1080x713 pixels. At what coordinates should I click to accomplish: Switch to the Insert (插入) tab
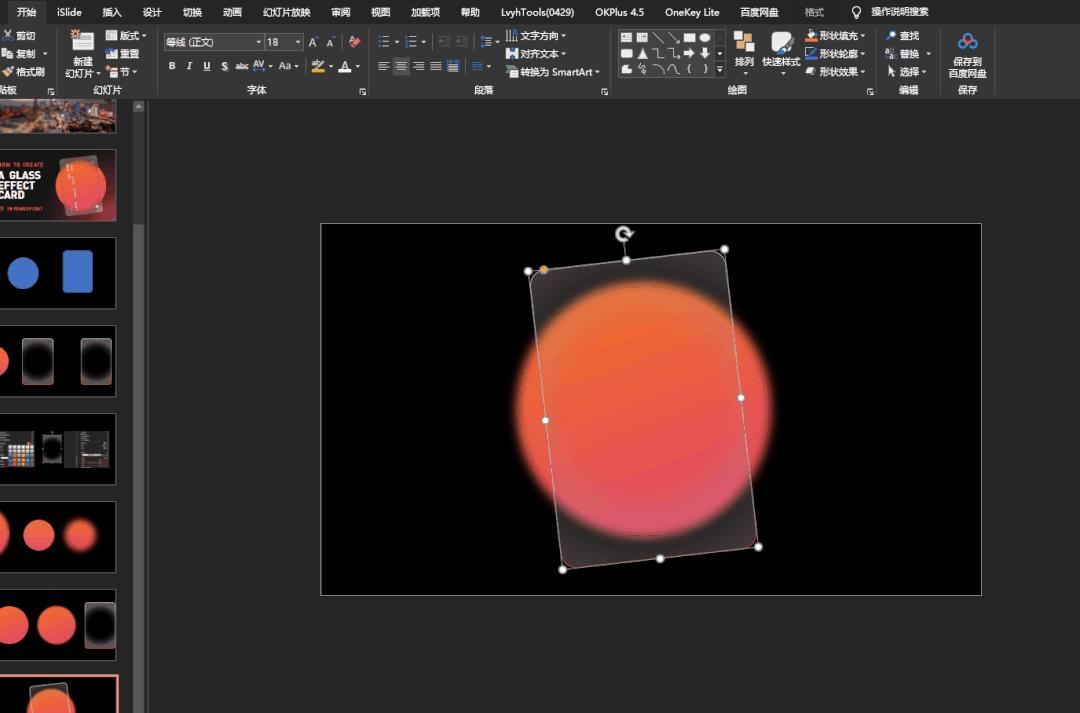point(112,12)
